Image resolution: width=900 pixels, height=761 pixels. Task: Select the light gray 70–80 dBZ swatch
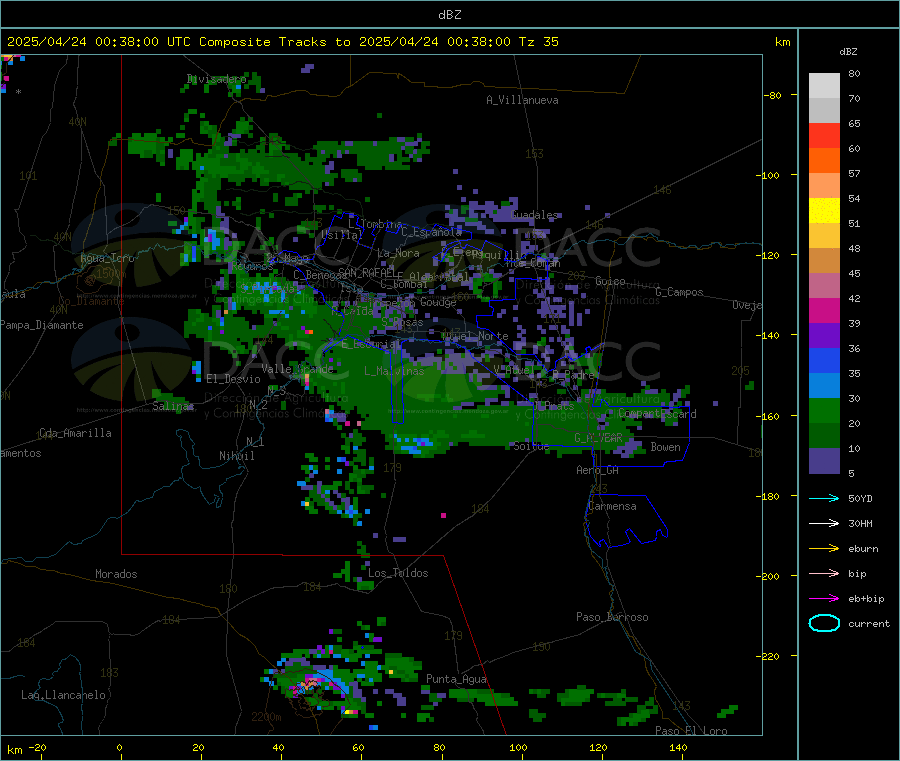(x=824, y=86)
